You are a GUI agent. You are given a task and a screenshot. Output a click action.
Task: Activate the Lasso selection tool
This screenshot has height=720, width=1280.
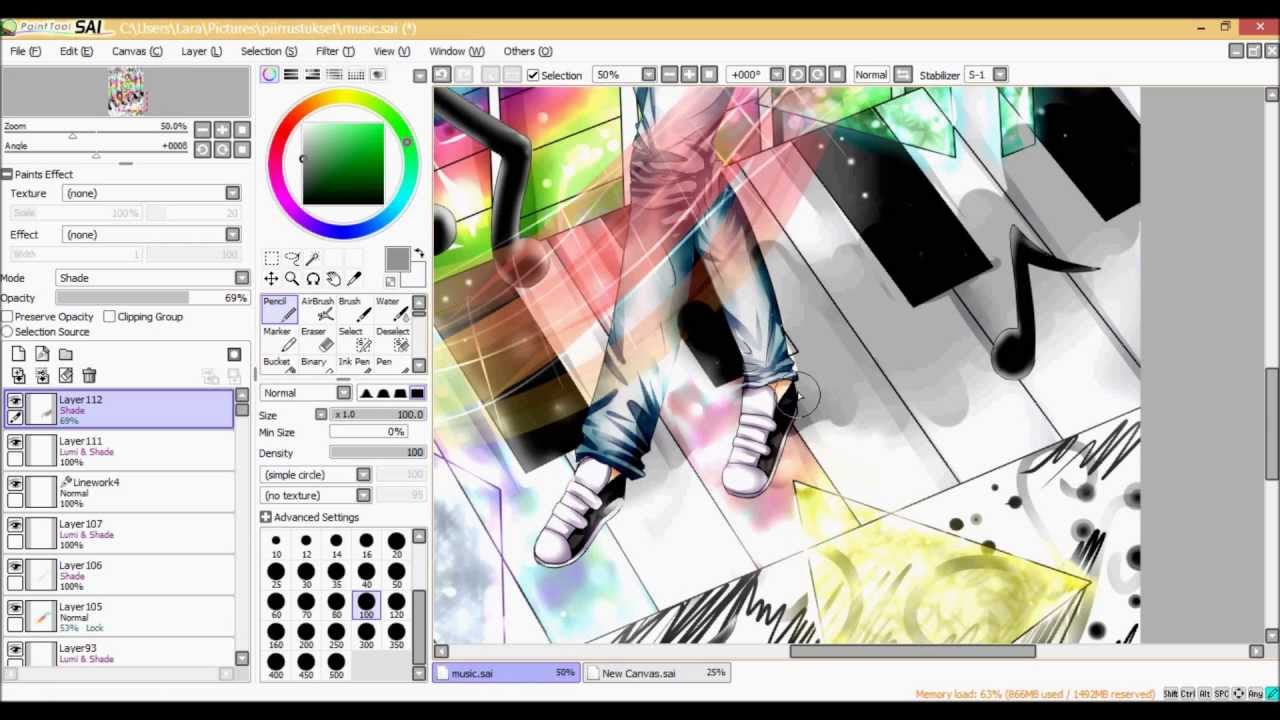292,259
